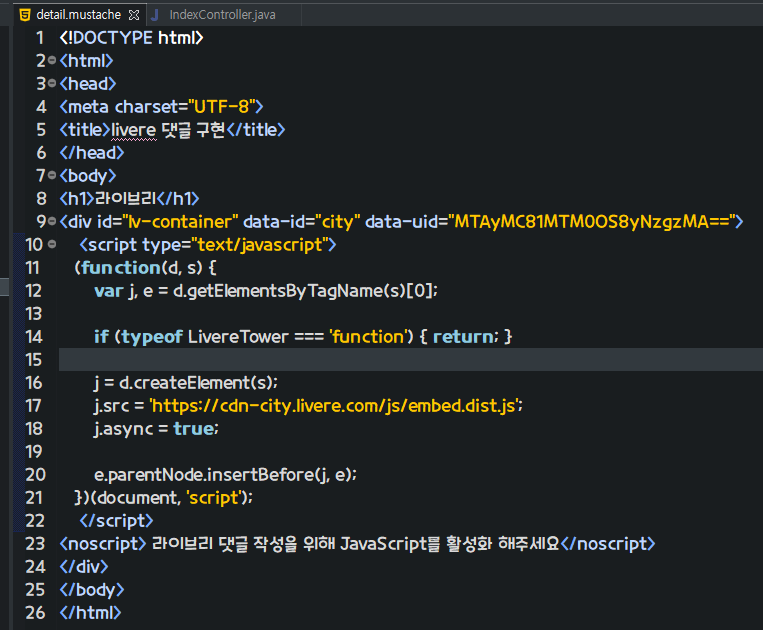Click the closing </html> tag
763x630 pixels.
coord(90,612)
